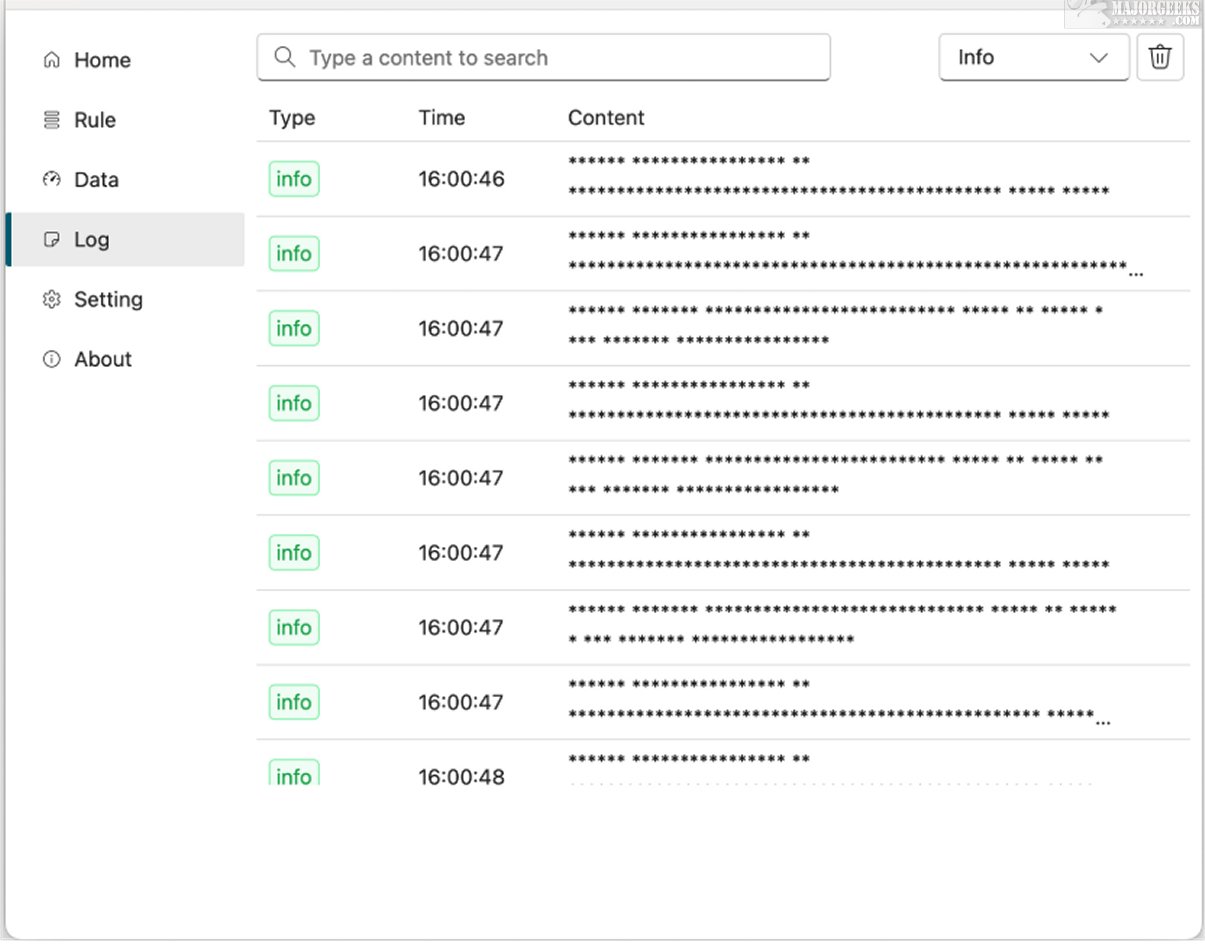Clear logs with the trash button
This screenshot has width=1205, height=944.
point(1160,58)
